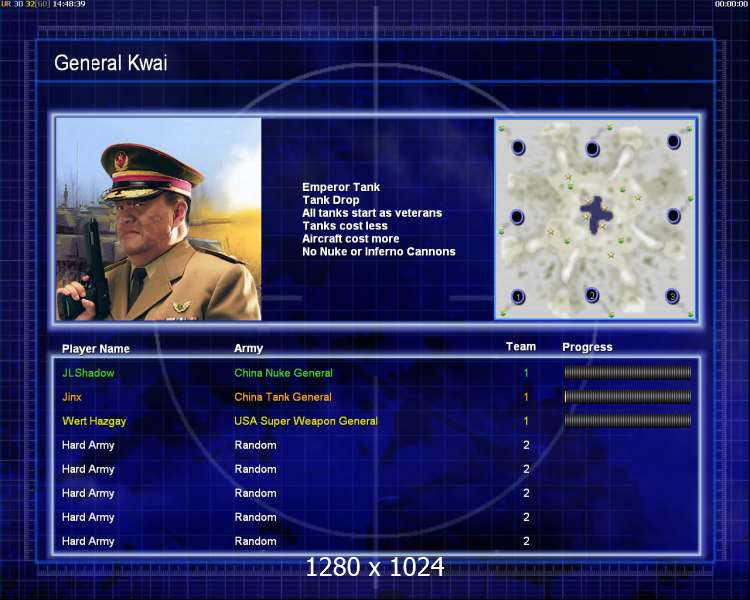Screen dimensions: 750x600
Task: Select player name JLShadow
Action: click(88, 373)
